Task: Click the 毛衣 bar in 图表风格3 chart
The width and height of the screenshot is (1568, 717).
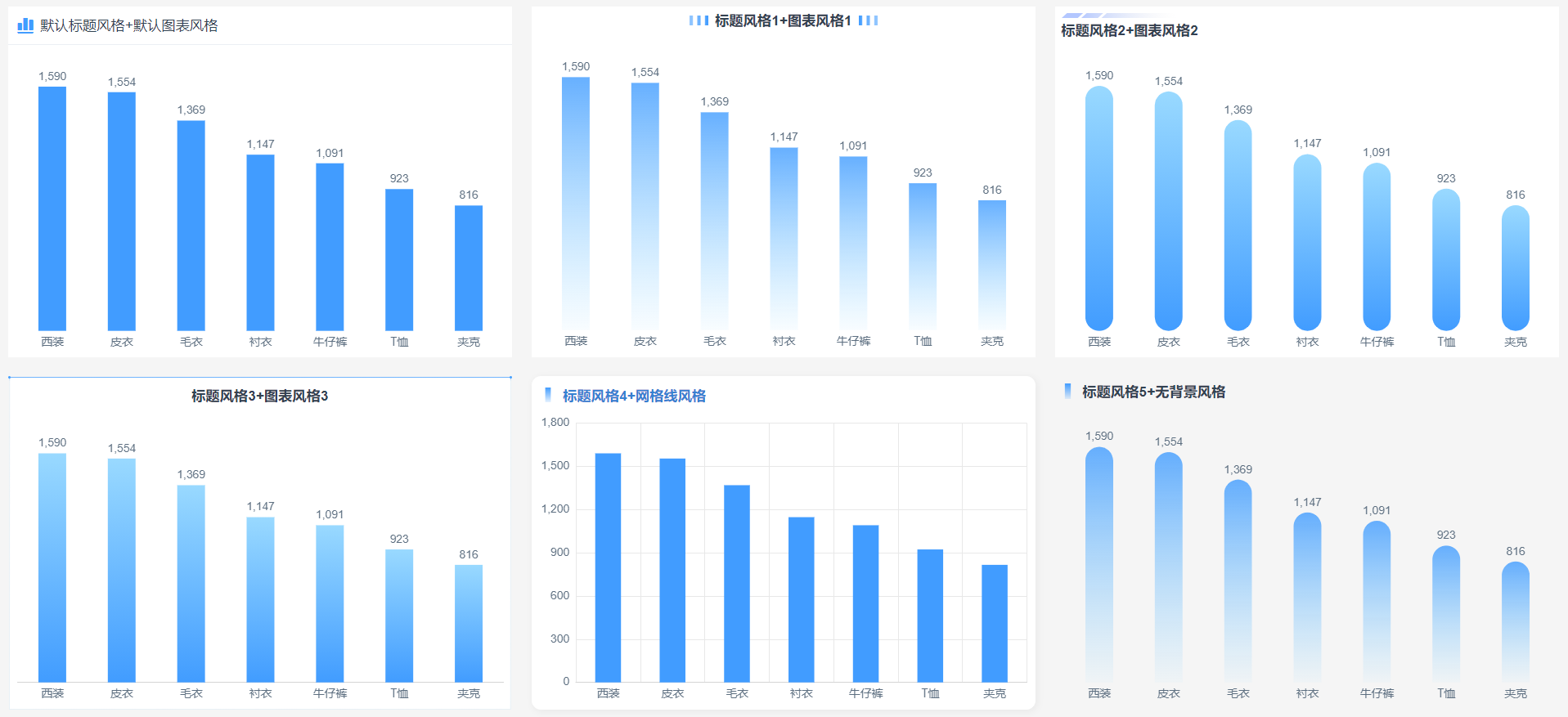Action: click(191, 583)
